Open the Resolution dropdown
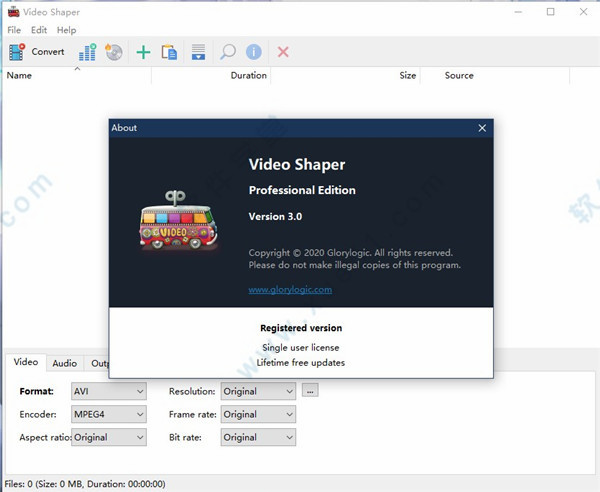The height and width of the screenshot is (492, 600). 258,391
